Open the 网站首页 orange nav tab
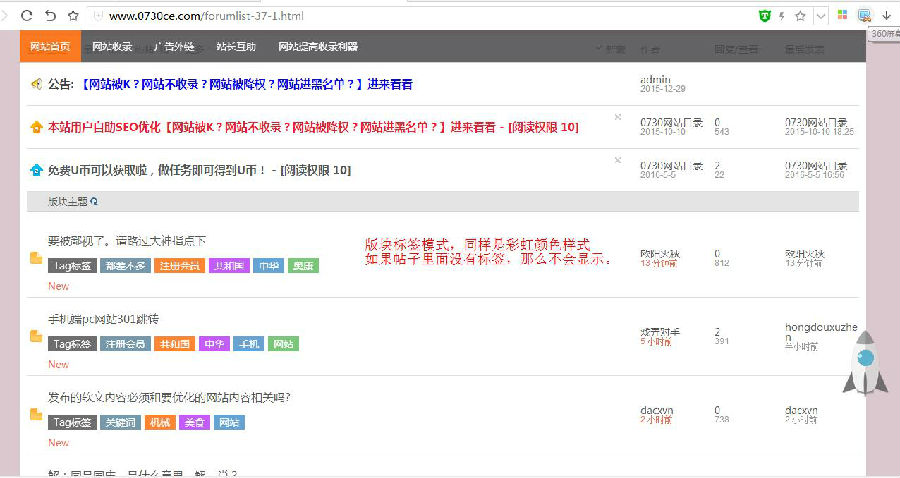The height and width of the screenshot is (478, 900). [x=50, y=47]
